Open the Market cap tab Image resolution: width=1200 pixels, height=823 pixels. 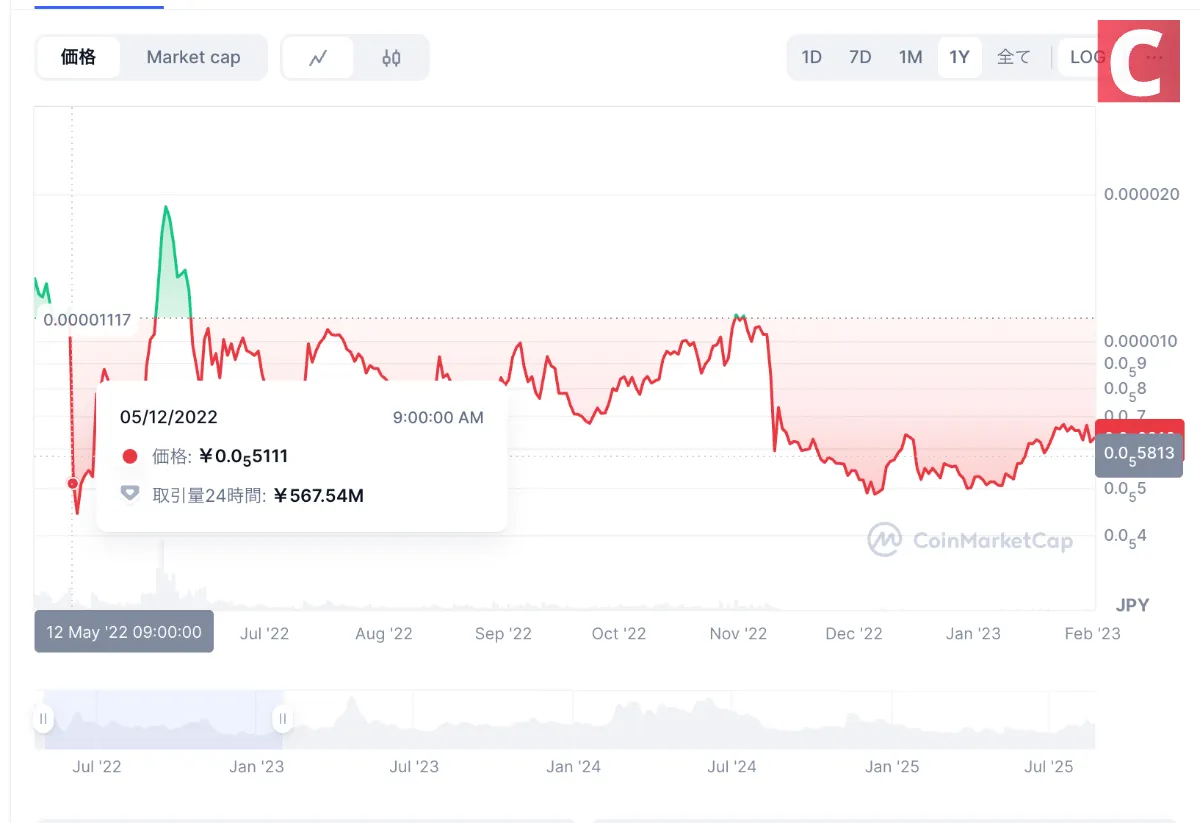[x=194, y=57]
